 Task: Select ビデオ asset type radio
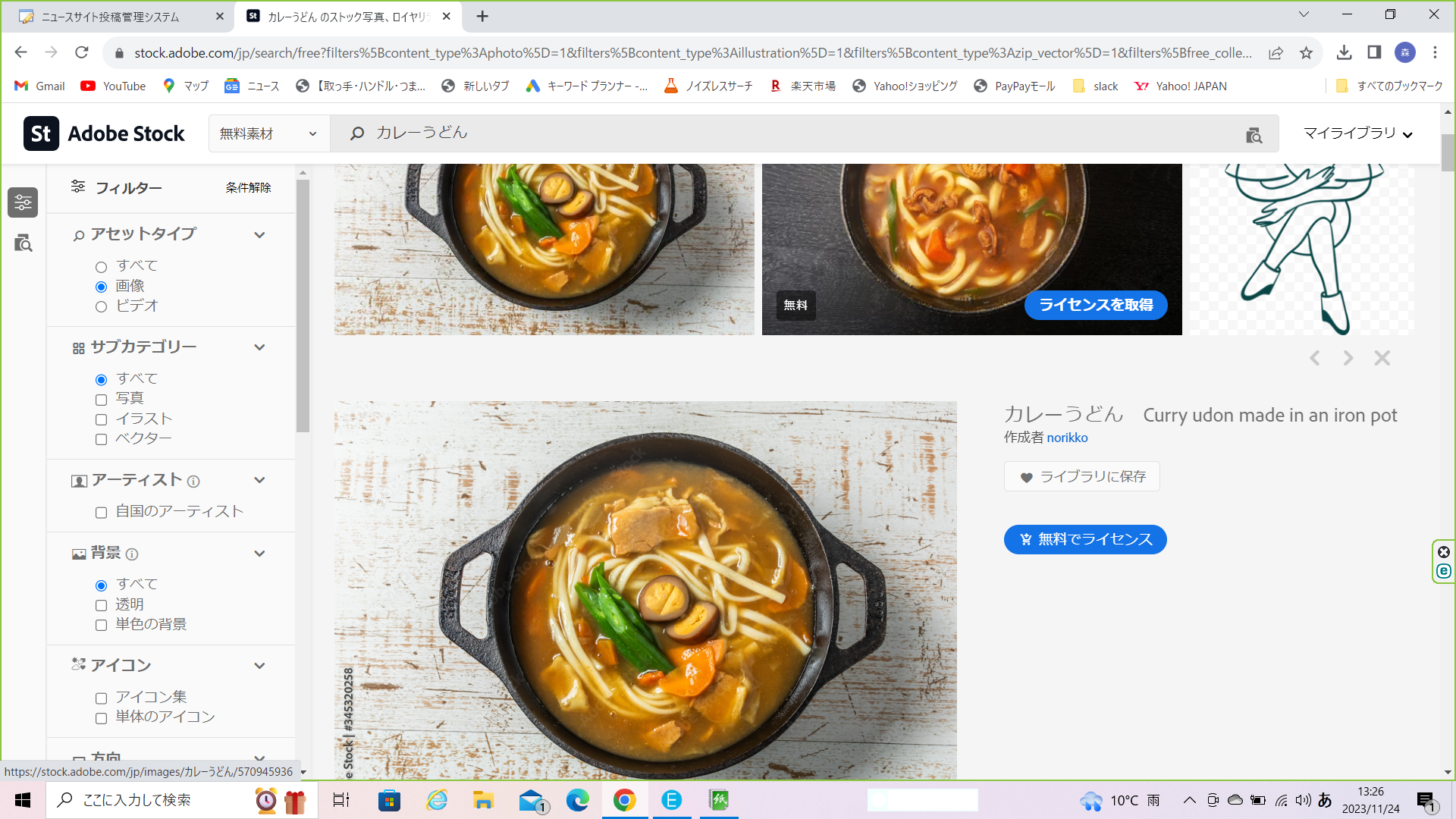click(x=101, y=306)
